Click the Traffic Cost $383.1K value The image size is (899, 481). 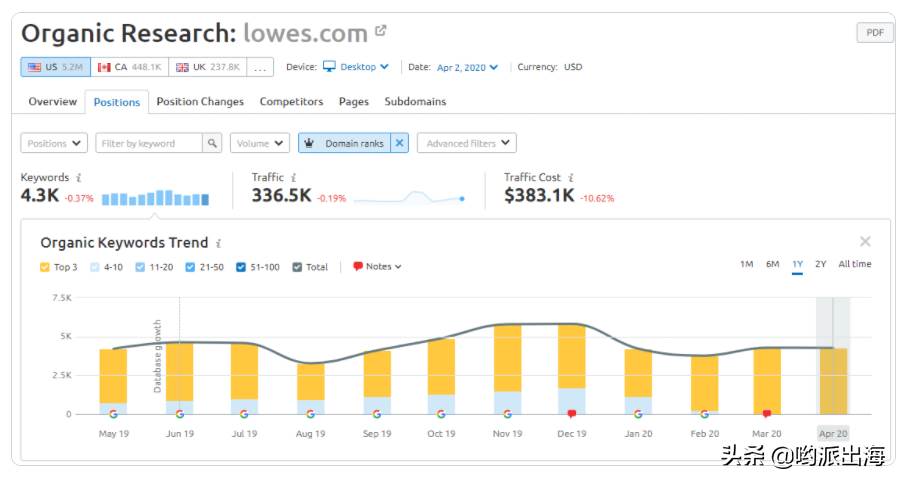(x=539, y=195)
